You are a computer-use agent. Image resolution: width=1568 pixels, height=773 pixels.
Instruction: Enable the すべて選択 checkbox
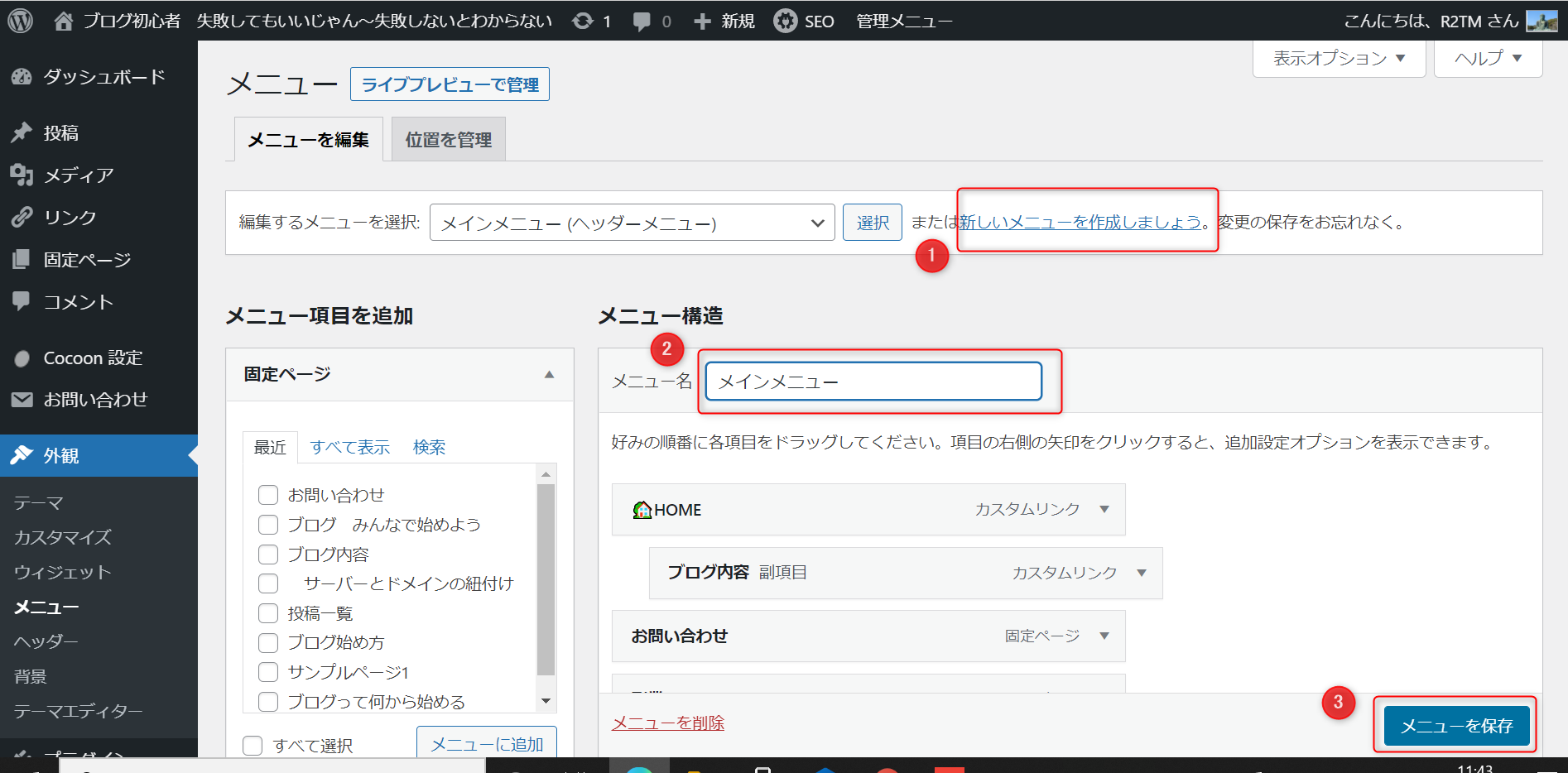[x=253, y=746]
